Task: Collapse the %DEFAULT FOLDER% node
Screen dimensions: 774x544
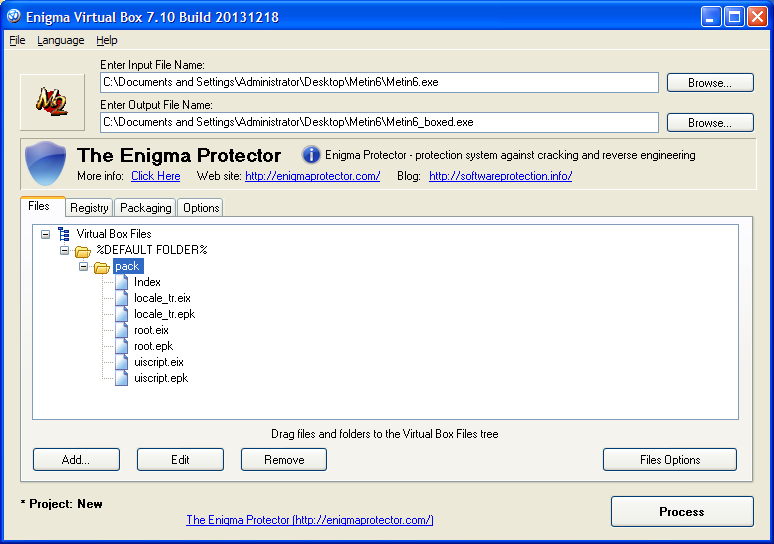Action: (x=64, y=250)
